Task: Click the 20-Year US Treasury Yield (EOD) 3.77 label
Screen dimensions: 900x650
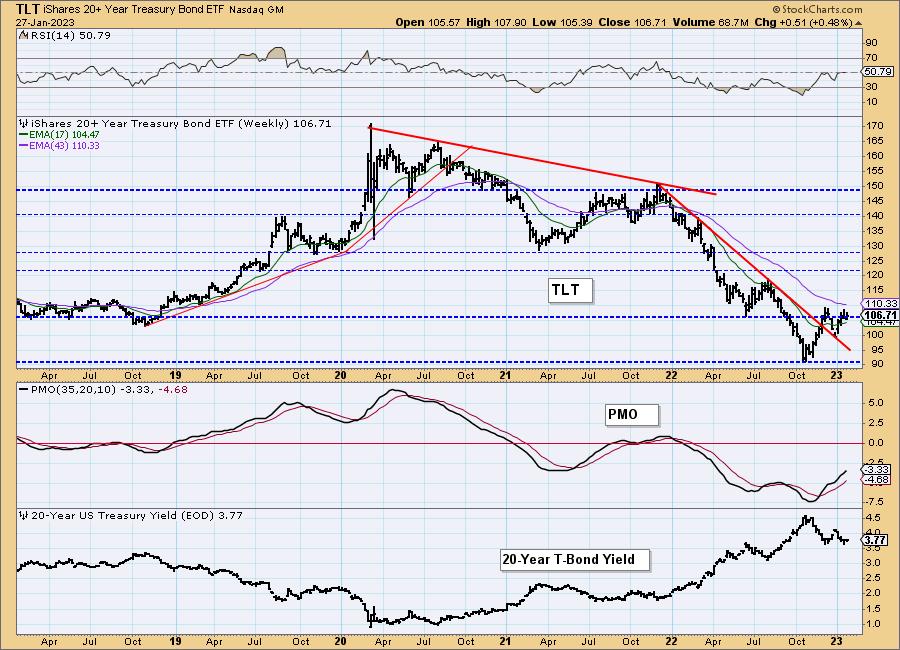Action: (137, 516)
